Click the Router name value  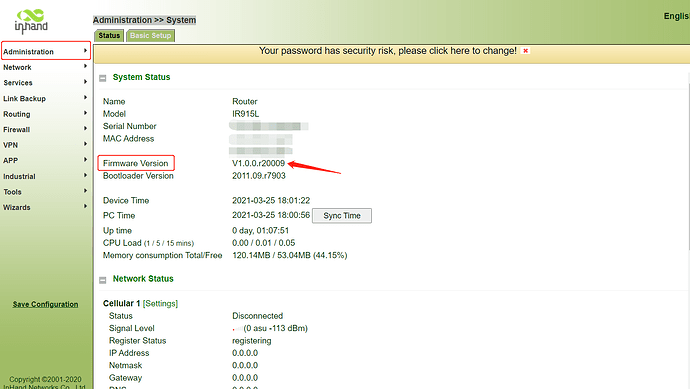245,102
